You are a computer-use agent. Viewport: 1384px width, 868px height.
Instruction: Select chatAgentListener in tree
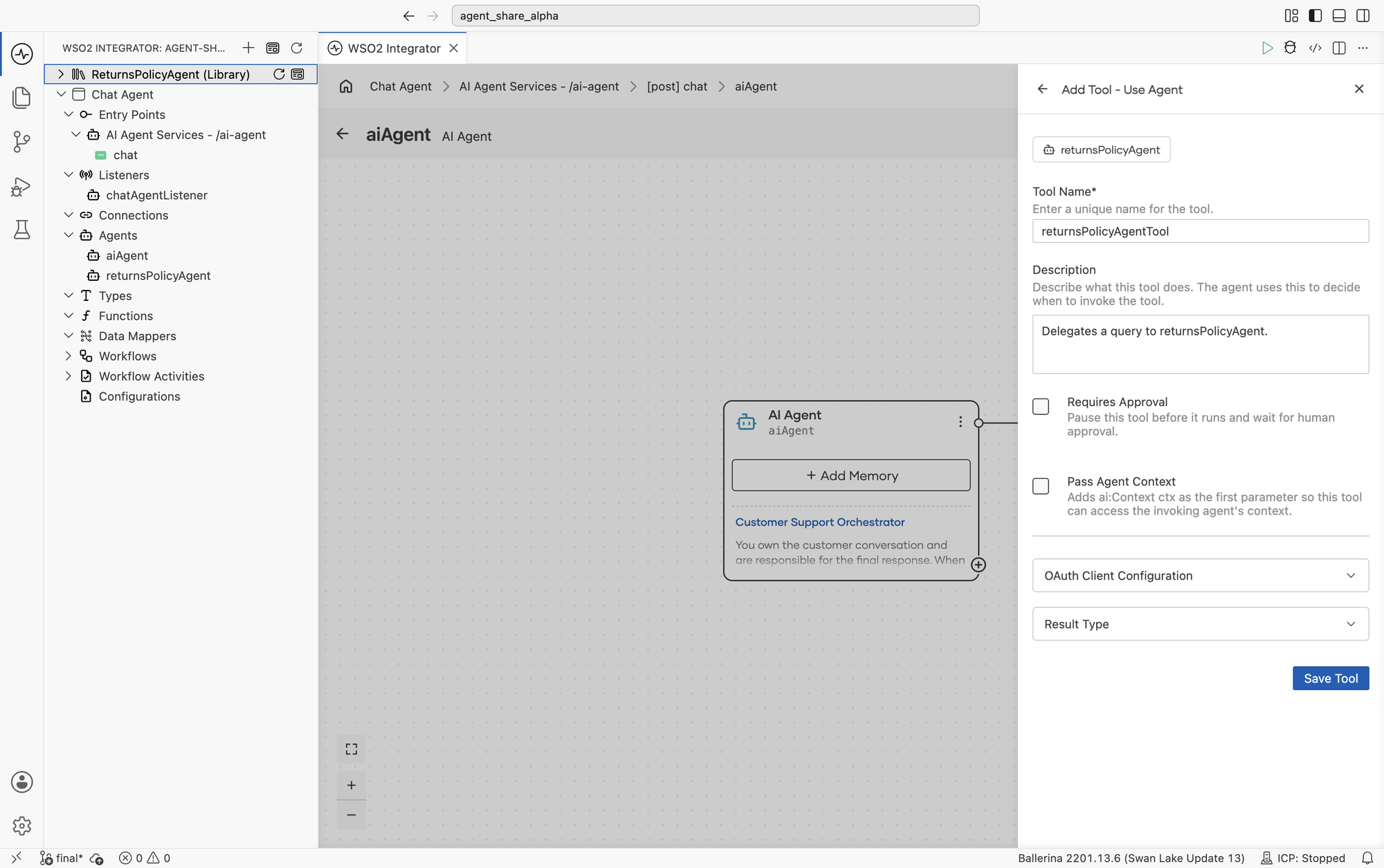point(156,195)
